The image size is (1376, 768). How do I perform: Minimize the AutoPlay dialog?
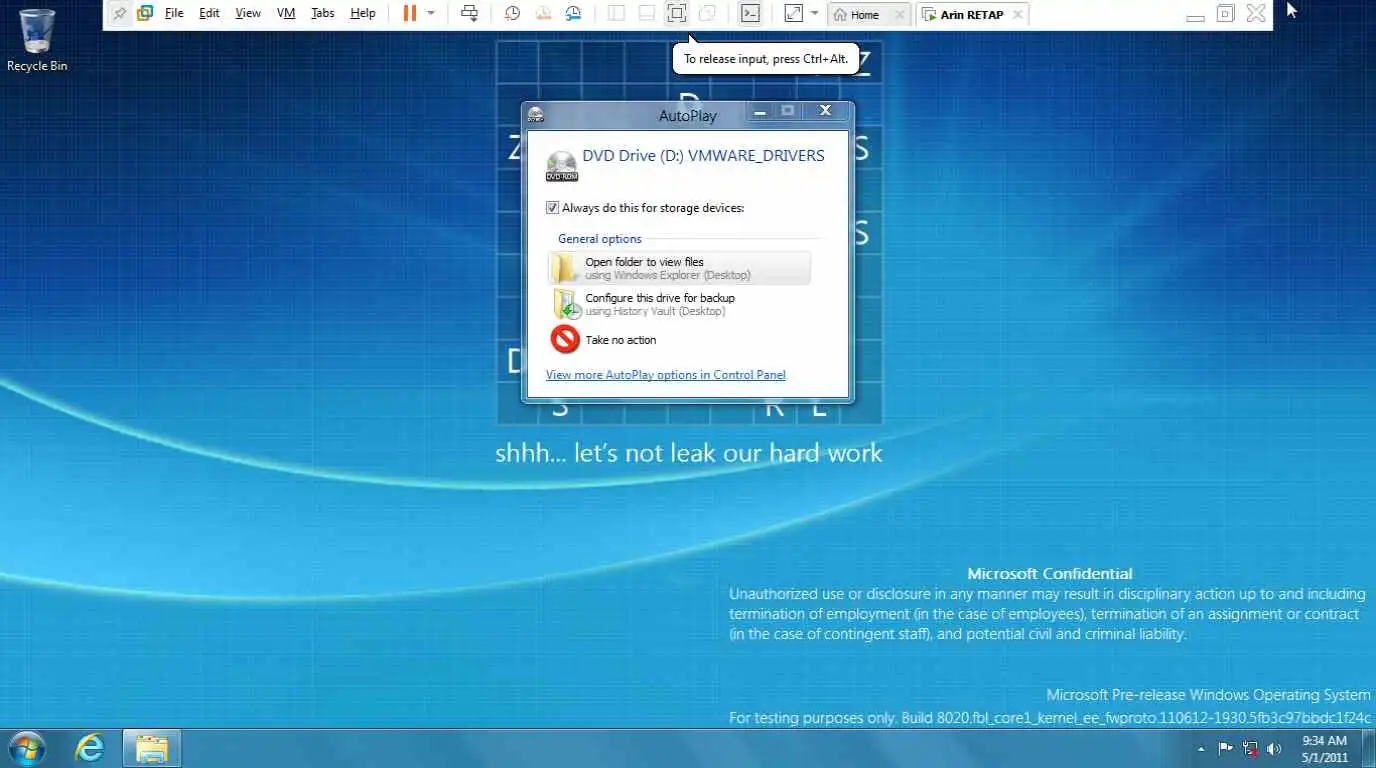(x=760, y=111)
